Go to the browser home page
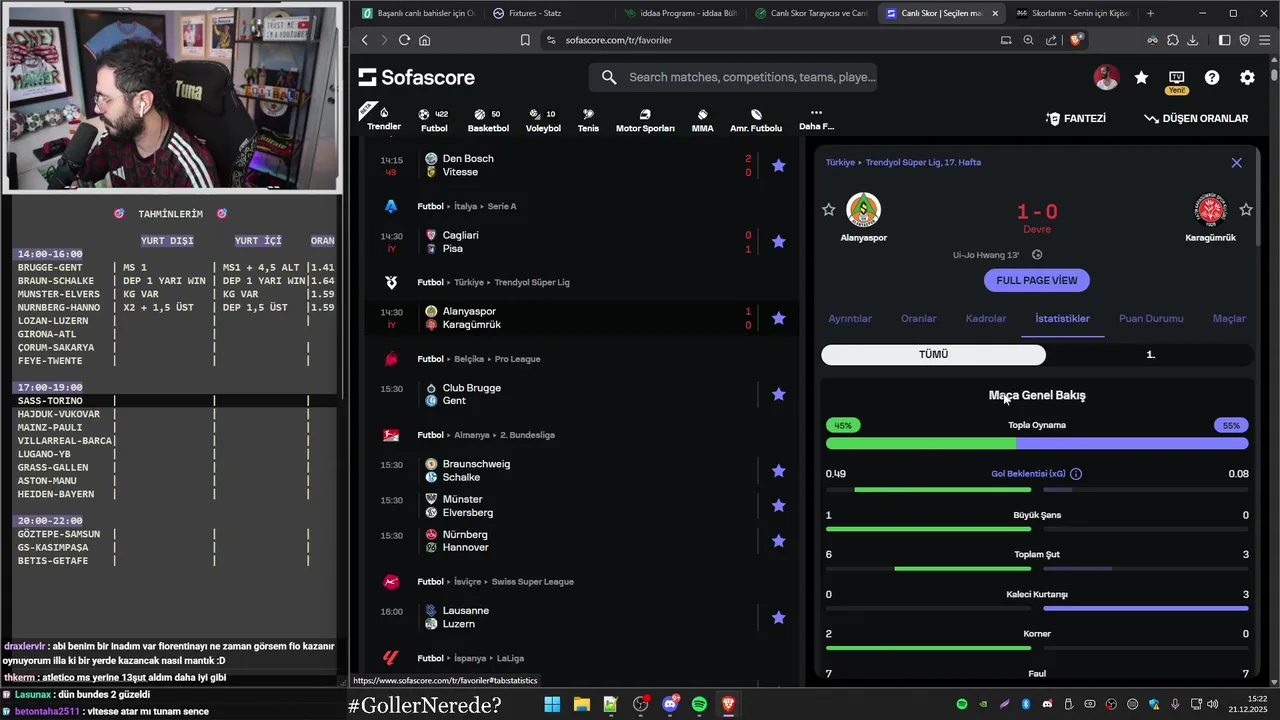The image size is (1280, 720). click(x=424, y=40)
